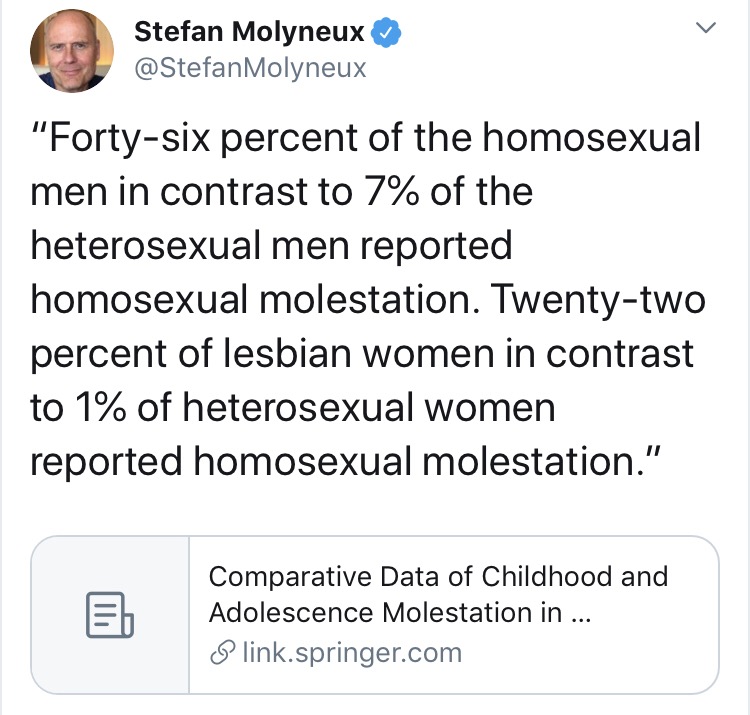This screenshot has width=750, height=715.
Task: Click the 'Adolescence Molestation in ...' title line
Action: pyautogui.click(x=400, y=613)
